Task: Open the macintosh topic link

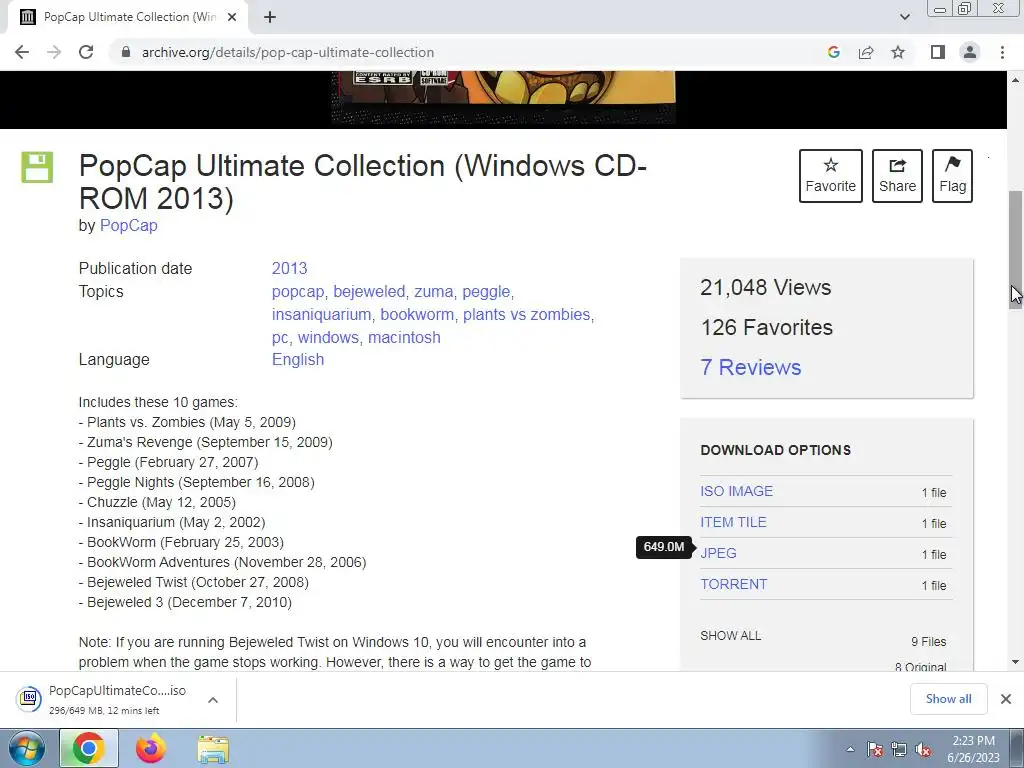Action: click(x=404, y=338)
